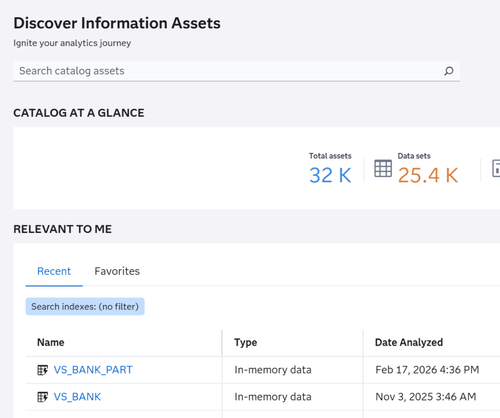Select the Nov 3, 2025 3:46 AM cell

426,397
